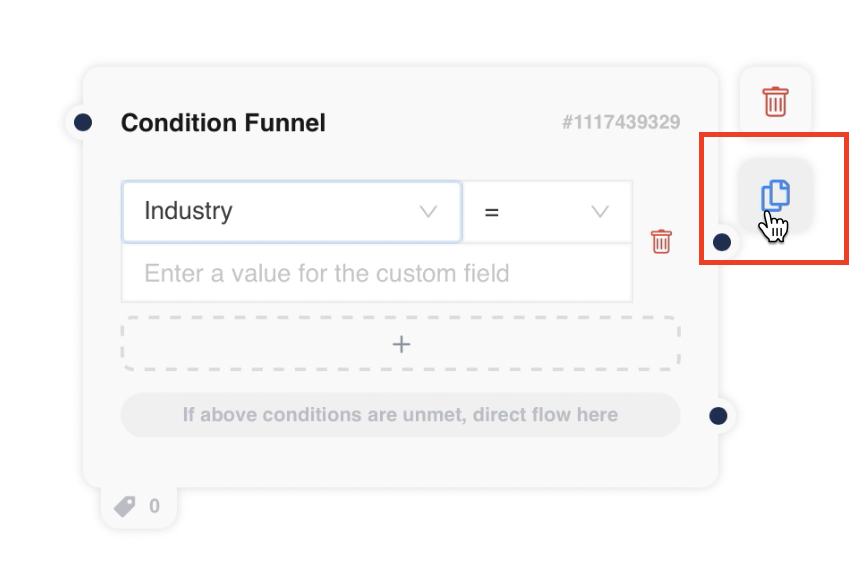Select the node's left input connector dot
This screenshot has height=586, width=866.
point(83,122)
